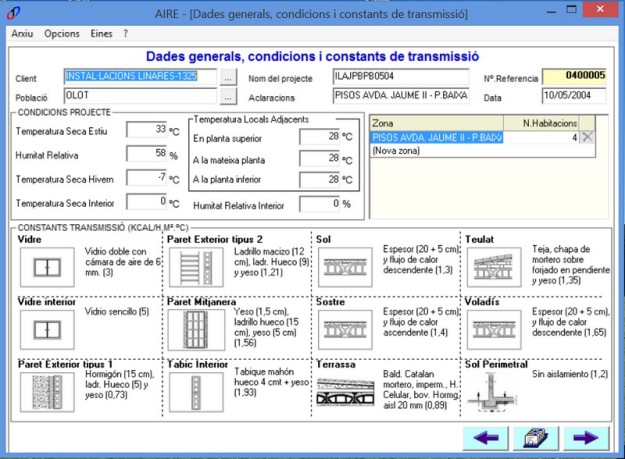Edit Temperatura Seca Hivern value -7
This screenshot has width=625, height=459.
tap(147, 178)
